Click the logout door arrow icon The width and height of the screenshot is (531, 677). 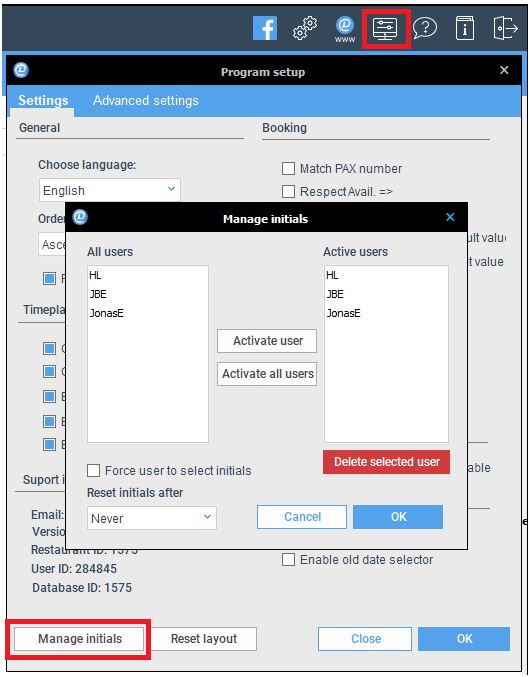(505, 28)
